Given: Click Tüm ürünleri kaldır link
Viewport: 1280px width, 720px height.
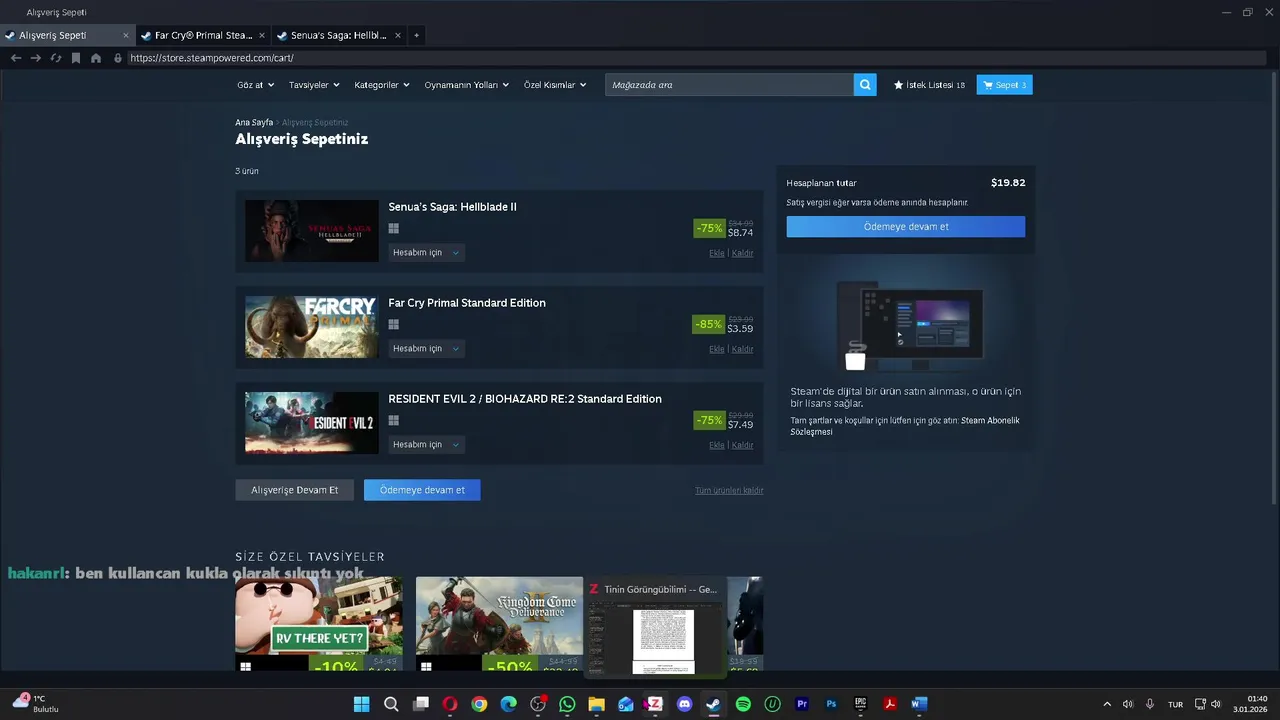Looking at the screenshot, I should 729,491.
